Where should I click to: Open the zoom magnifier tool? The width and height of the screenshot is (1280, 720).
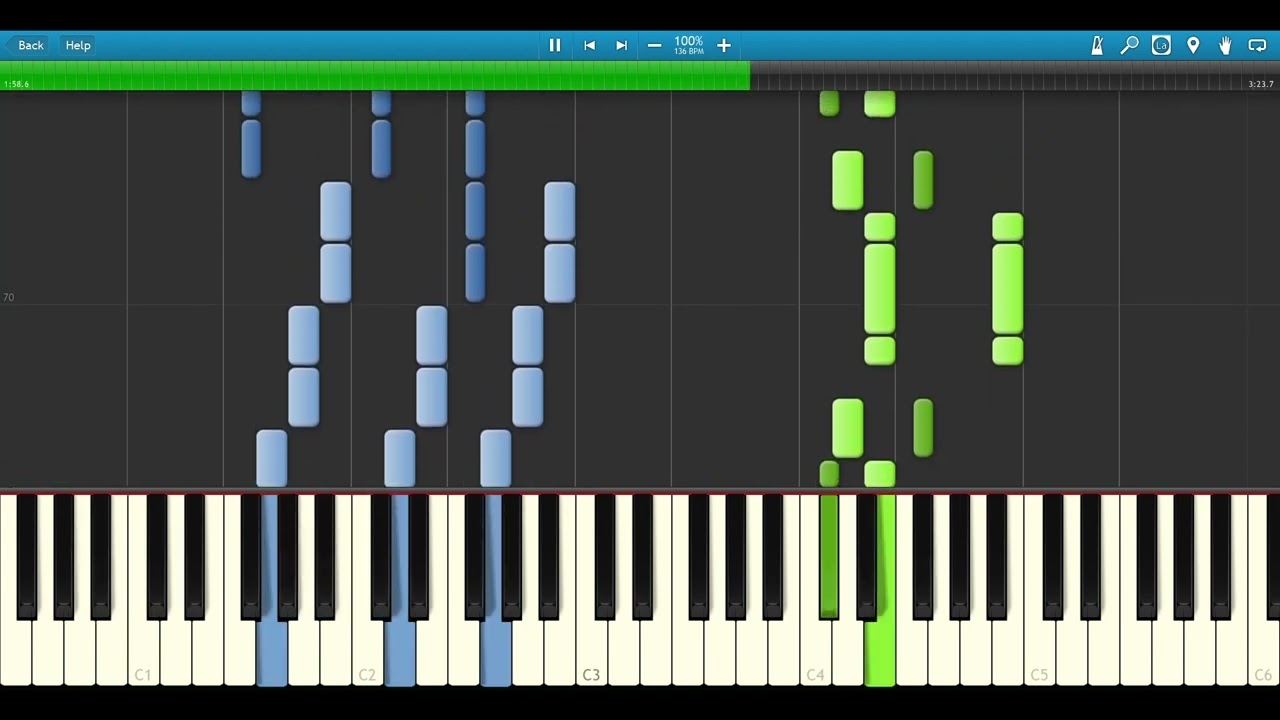[1129, 45]
